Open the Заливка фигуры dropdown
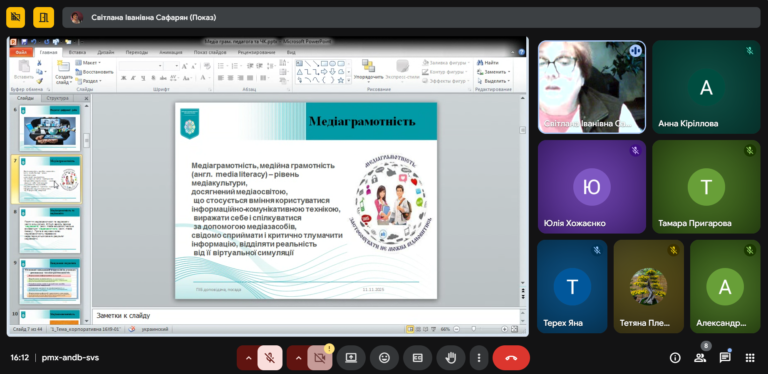This screenshot has height=374, width=768. [445, 63]
